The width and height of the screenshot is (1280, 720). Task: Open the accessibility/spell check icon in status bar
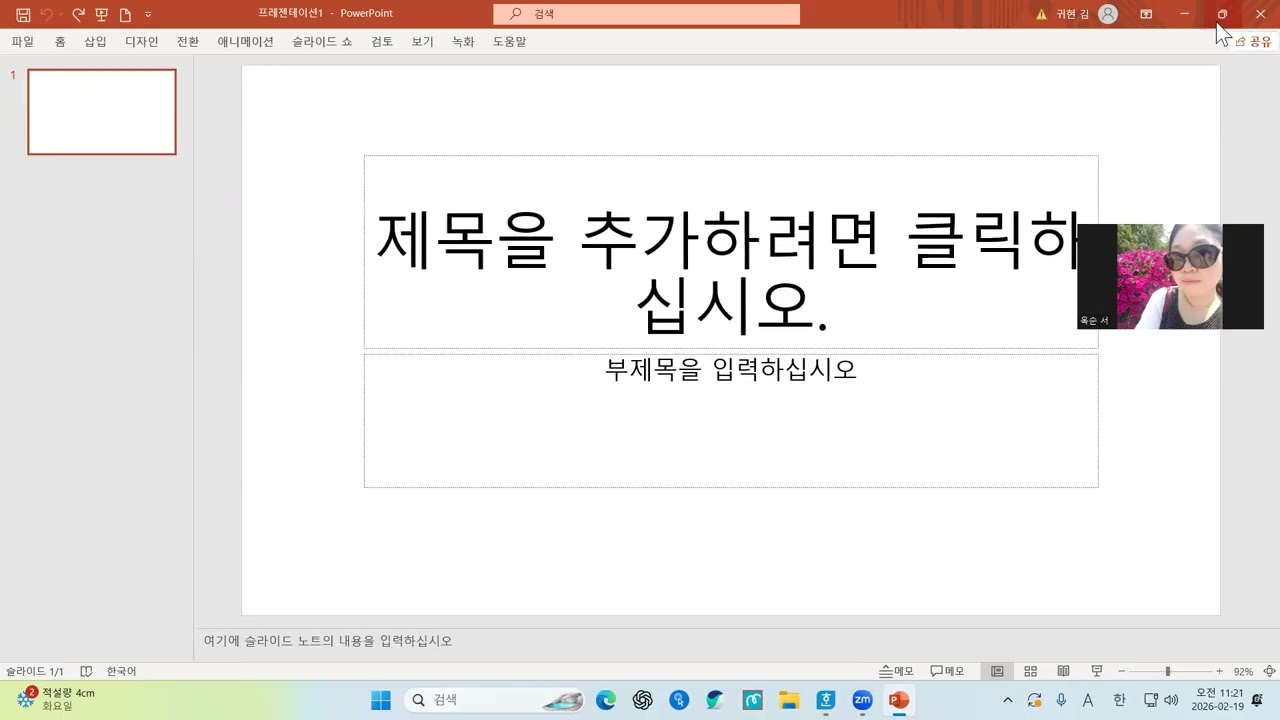point(86,671)
